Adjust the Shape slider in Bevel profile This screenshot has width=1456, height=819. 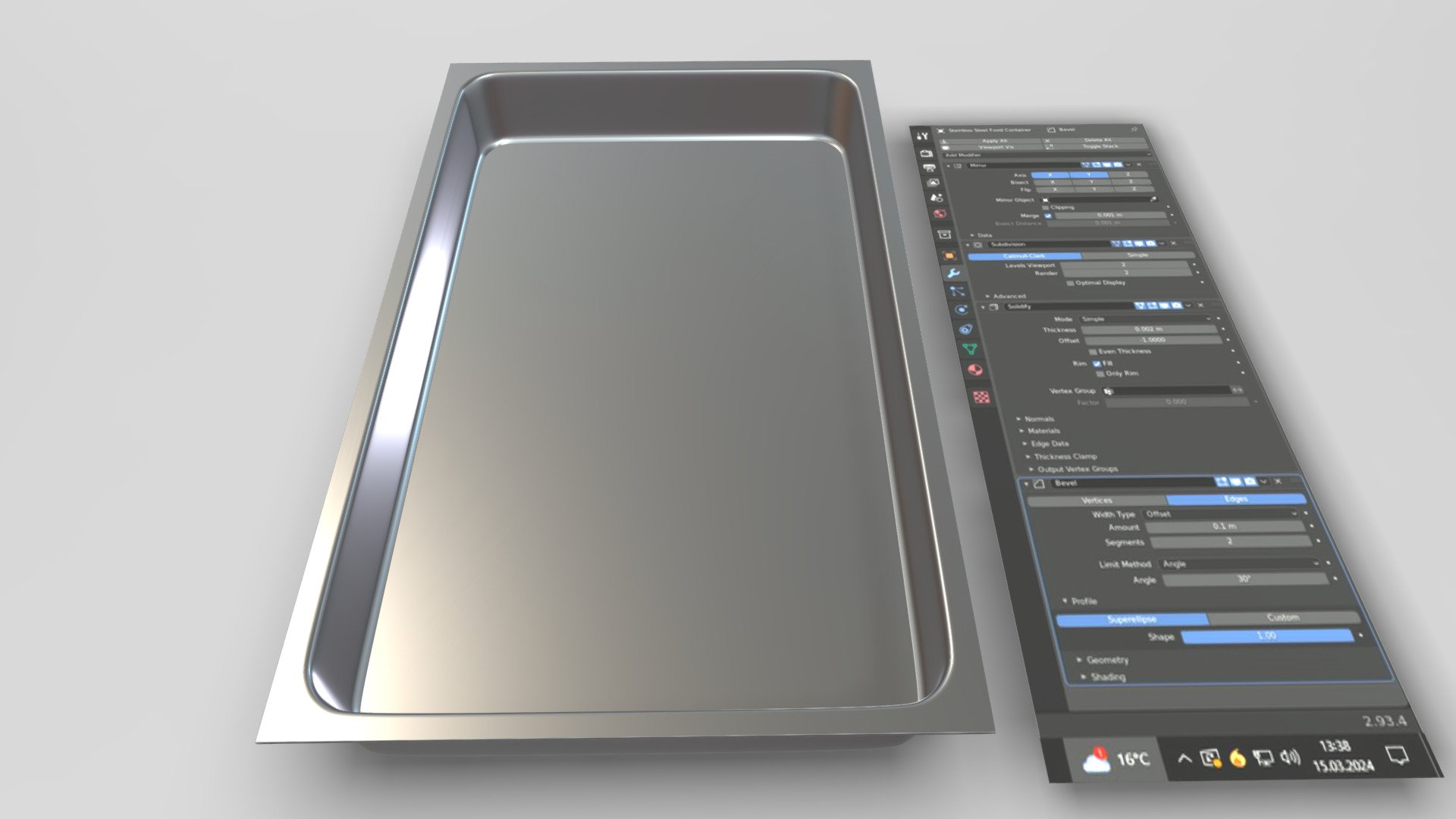(1265, 636)
